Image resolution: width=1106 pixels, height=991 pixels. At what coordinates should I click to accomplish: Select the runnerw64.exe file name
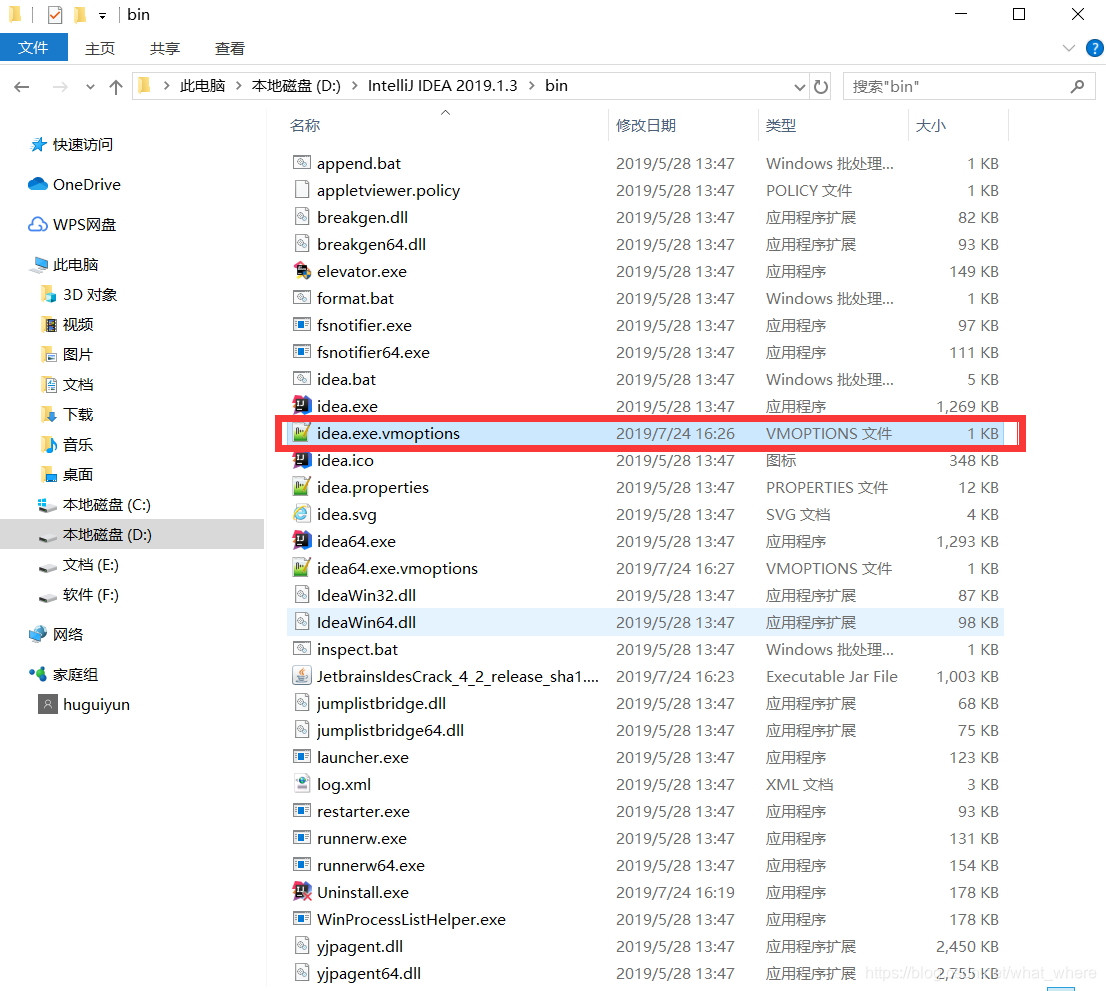click(x=371, y=865)
